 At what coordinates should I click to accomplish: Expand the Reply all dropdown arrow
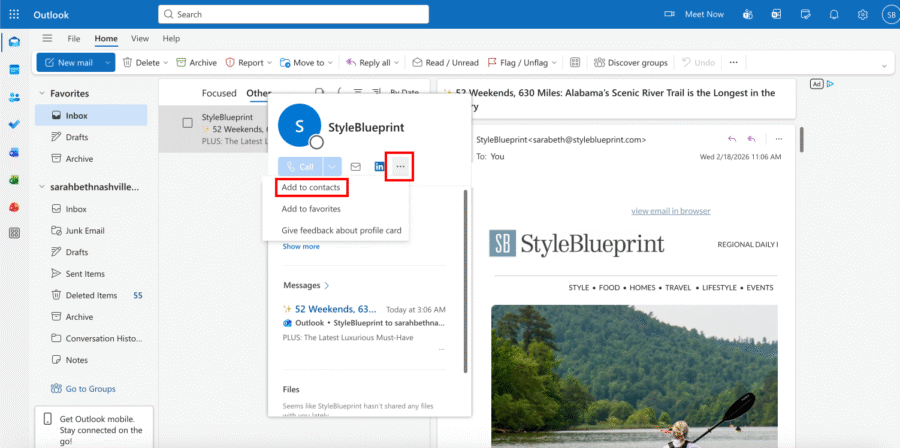pyautogui.click(x=397, y=63)
